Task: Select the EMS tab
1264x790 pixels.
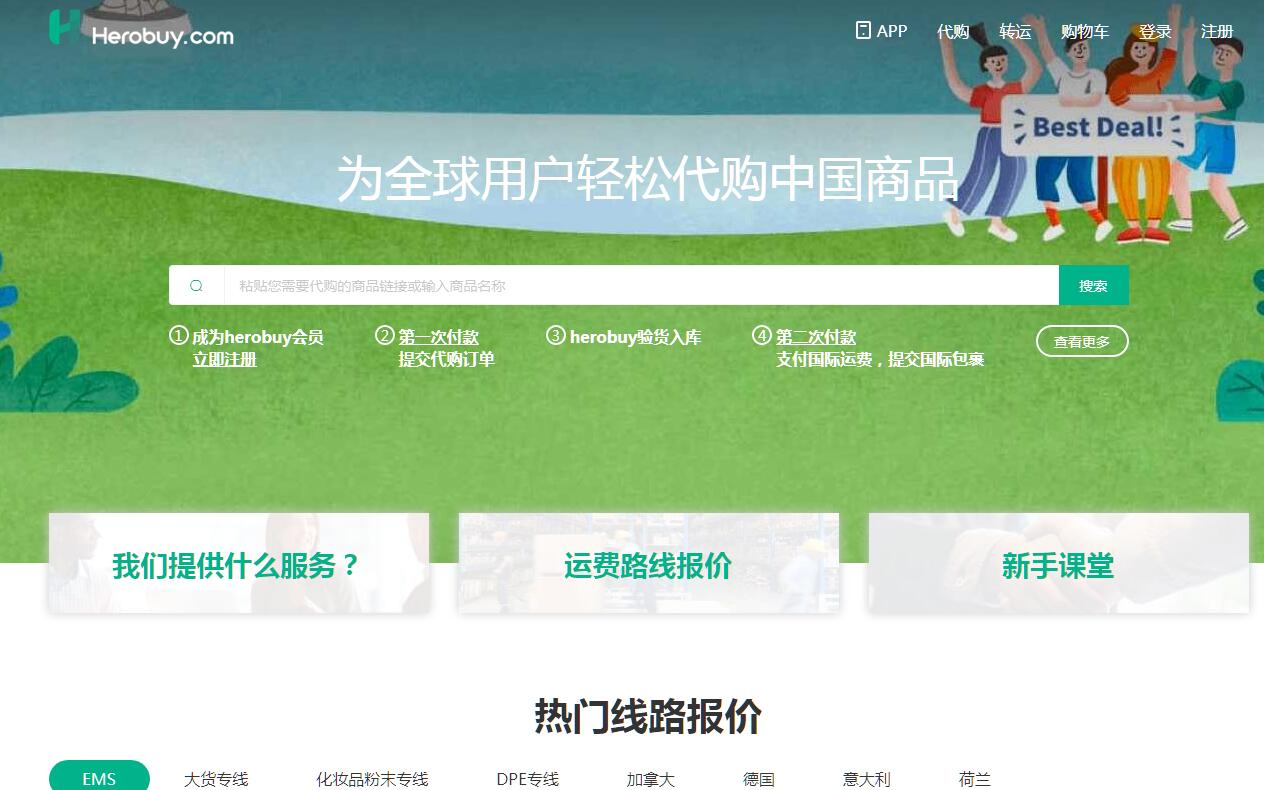Action: [x=99, y=778]
